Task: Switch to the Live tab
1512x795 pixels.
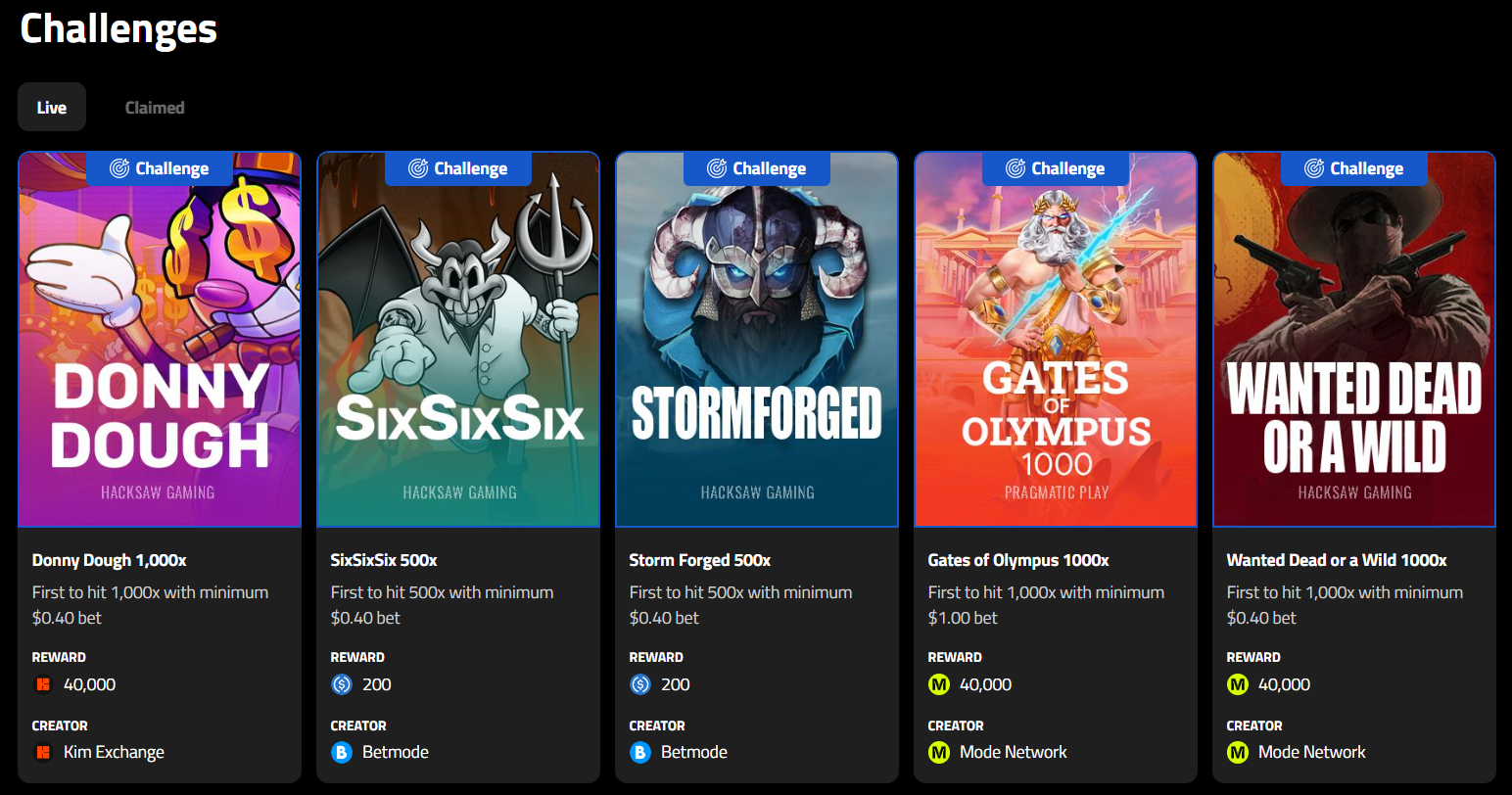Action: (x=52, y=107)
